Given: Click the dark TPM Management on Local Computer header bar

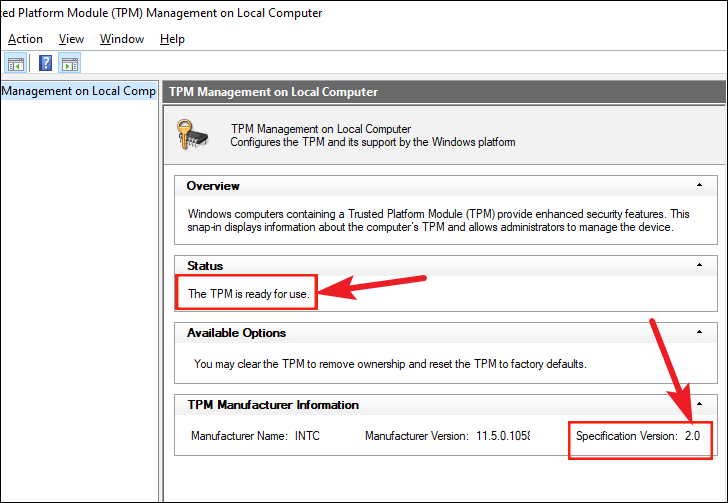Looking at the screenshot, I should 444,92.
